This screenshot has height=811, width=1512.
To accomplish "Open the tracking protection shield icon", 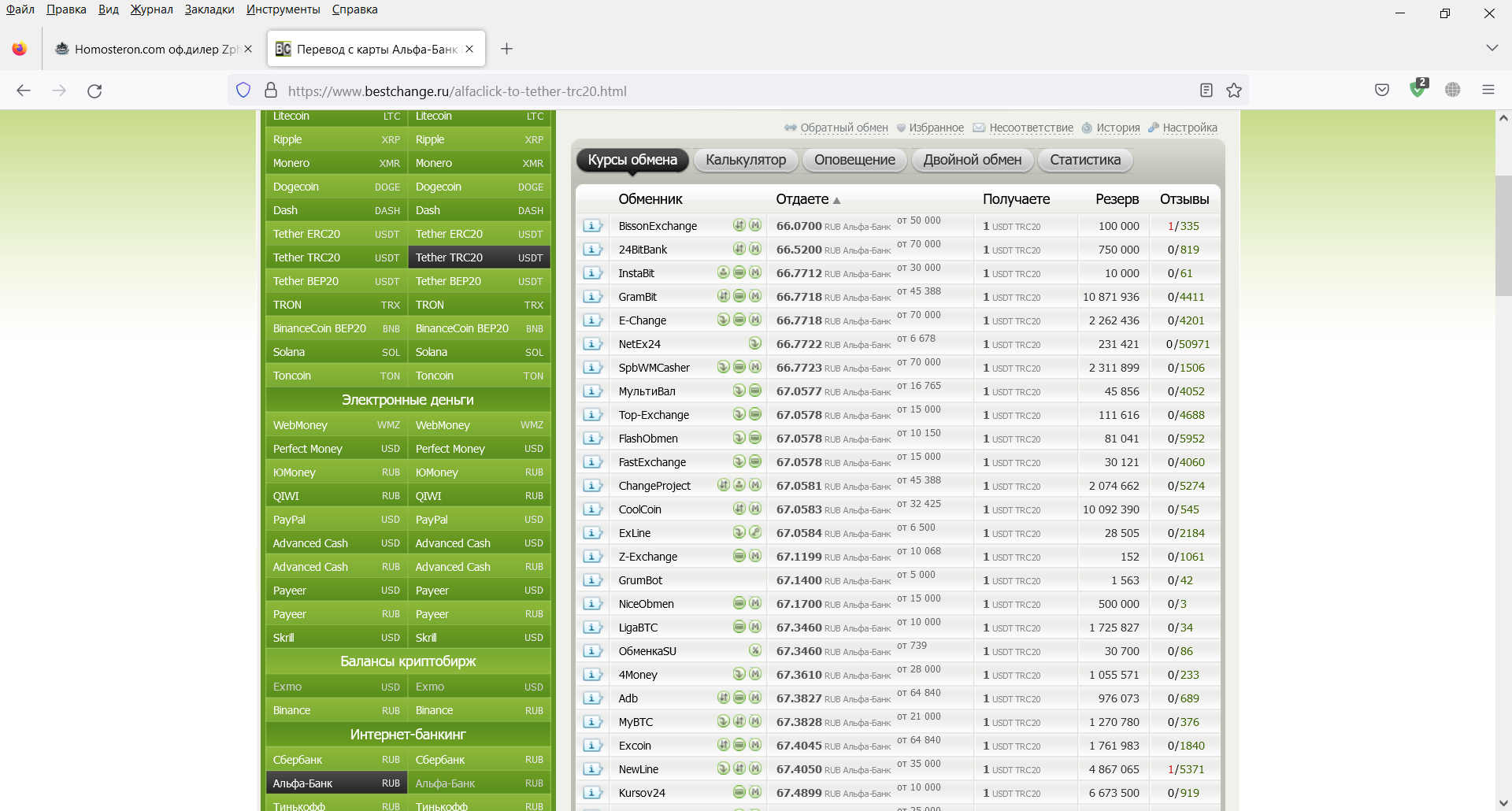I will (x=243, y=91).
